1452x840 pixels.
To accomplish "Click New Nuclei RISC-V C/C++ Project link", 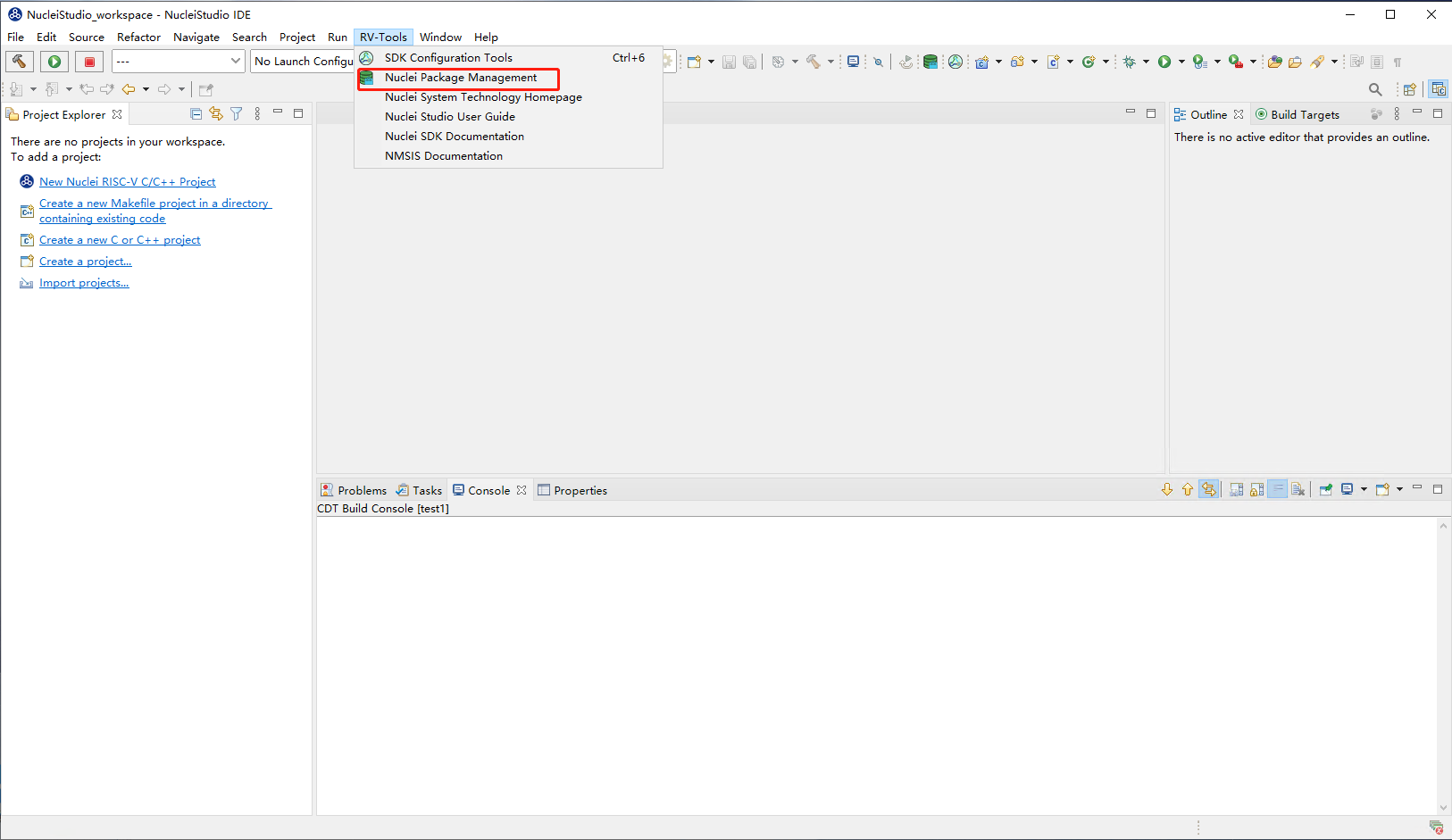I will coord(127,182).
